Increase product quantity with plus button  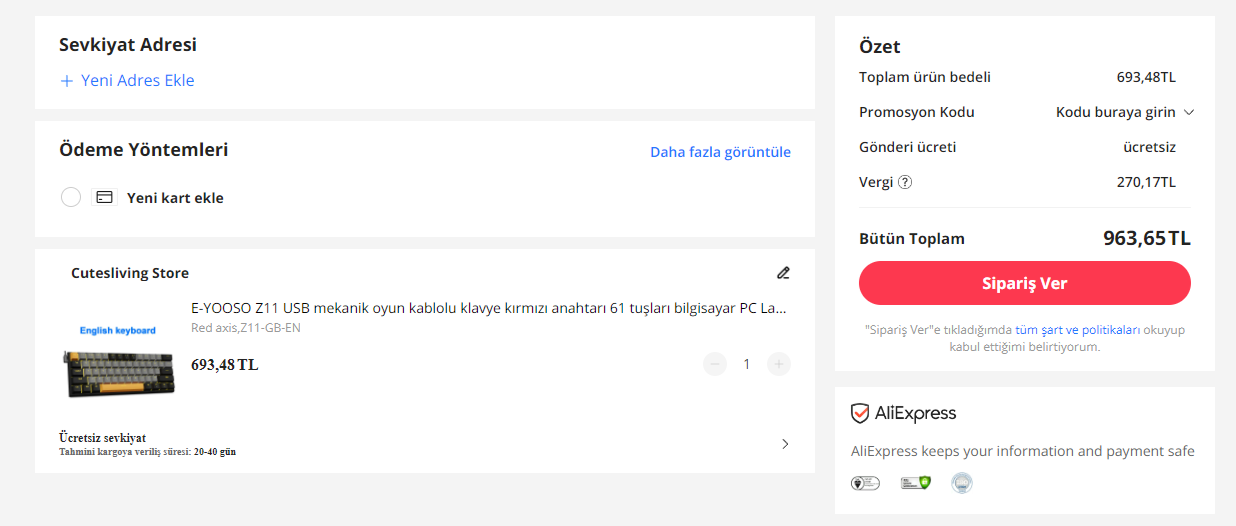779,364
